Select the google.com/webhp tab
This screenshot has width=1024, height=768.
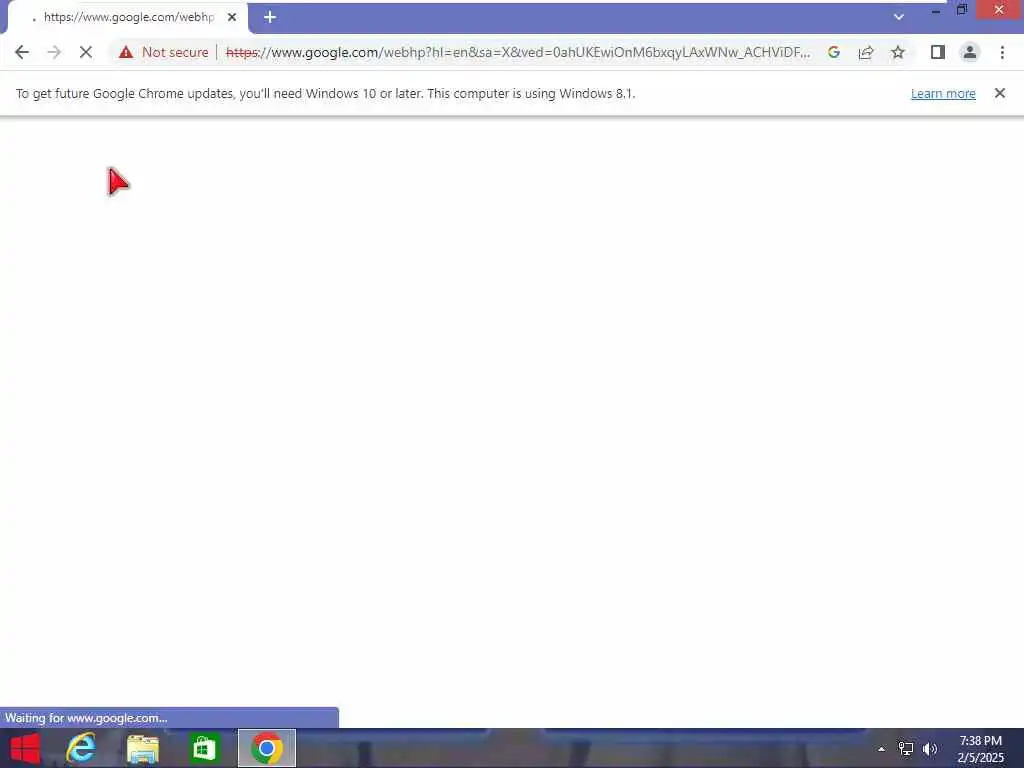(x=127, y=17)
